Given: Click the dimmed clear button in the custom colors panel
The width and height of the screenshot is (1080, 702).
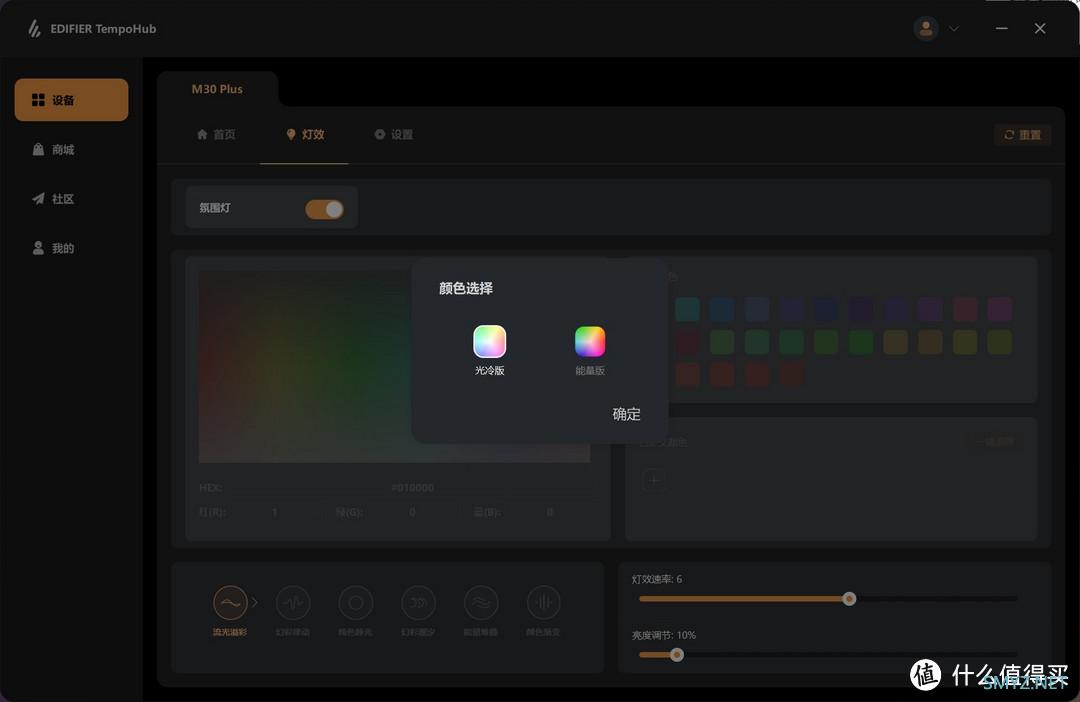Looking at the screenshot, I should [x=994, y=442].
